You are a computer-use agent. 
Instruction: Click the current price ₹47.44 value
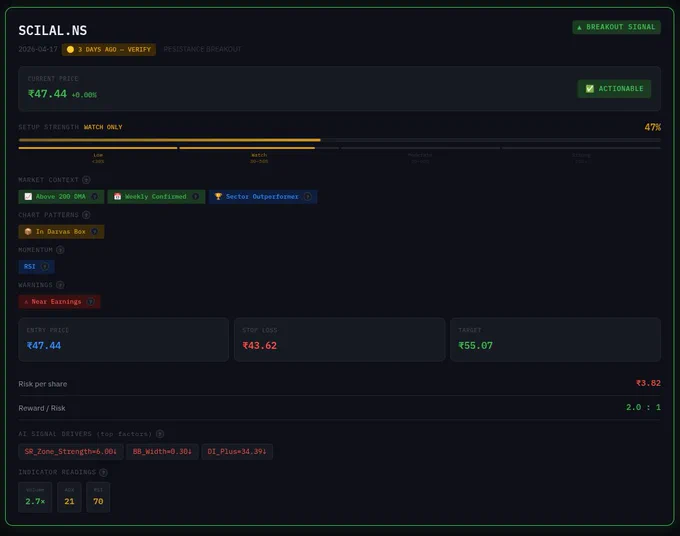[47, 94]
